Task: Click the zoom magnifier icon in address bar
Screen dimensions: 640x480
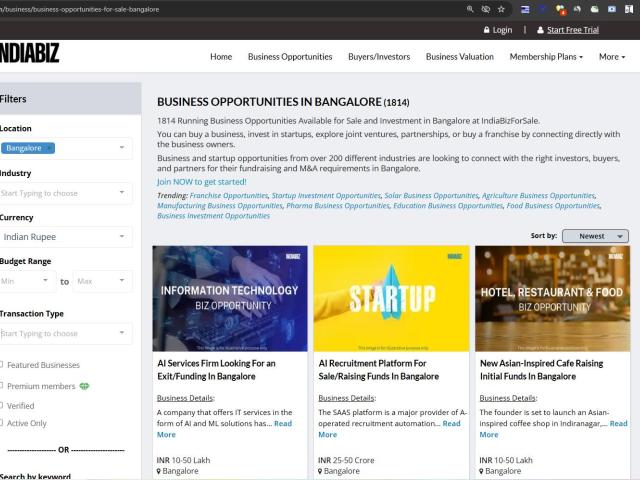Action: click(x=470, y=9)
